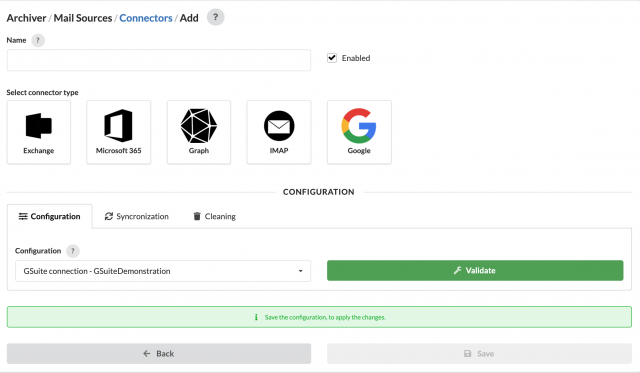Choose the Graph connector type

coord(199,132)
